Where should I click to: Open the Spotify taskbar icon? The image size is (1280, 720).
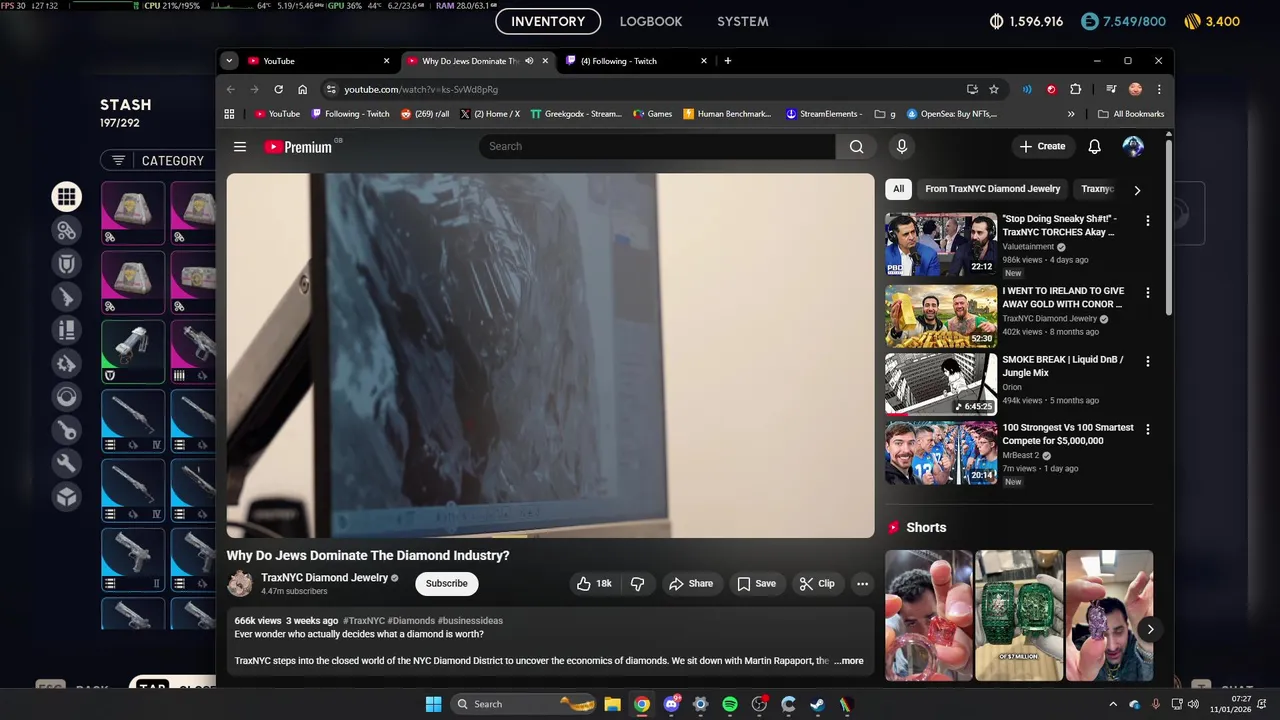(x=730, y=704)
